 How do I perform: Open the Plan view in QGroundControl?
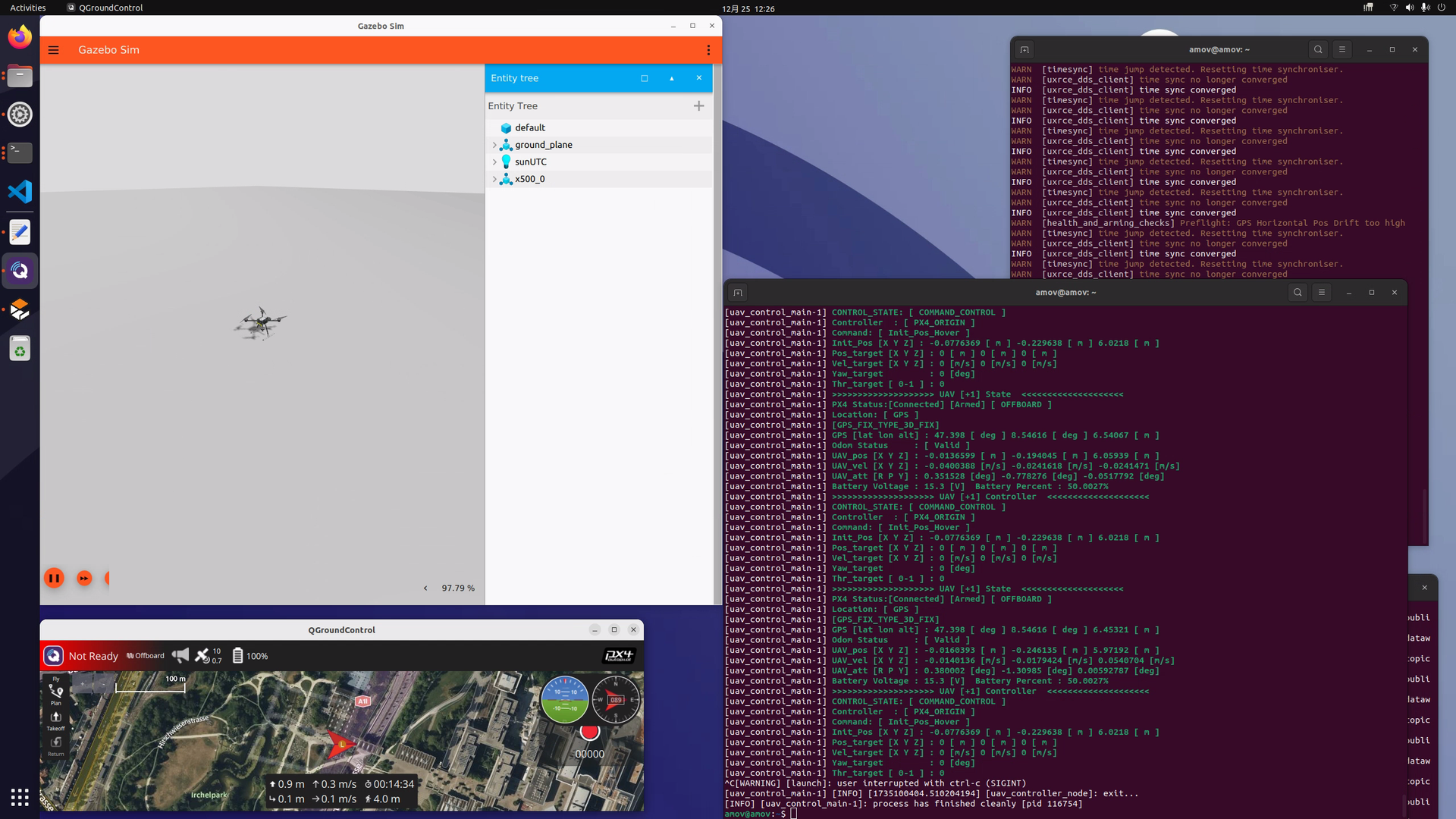click(x=55, y=694)
